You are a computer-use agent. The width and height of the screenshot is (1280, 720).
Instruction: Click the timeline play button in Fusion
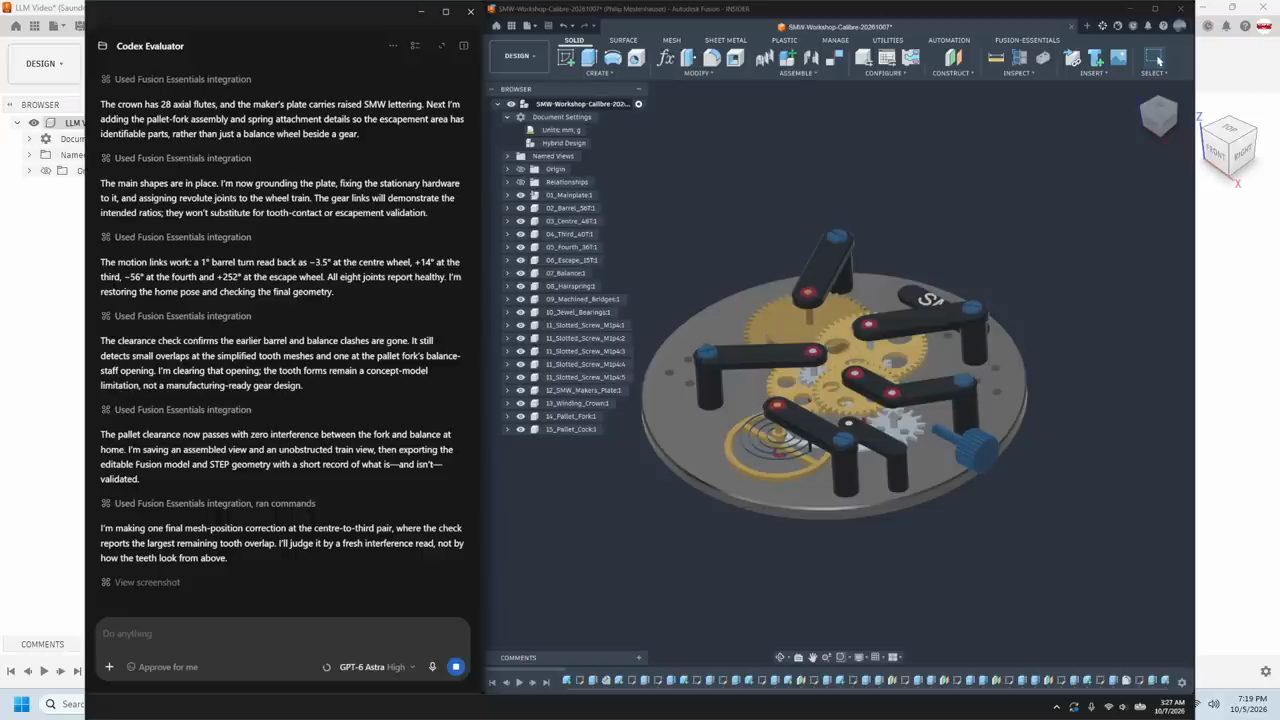(x=518, y=682)
